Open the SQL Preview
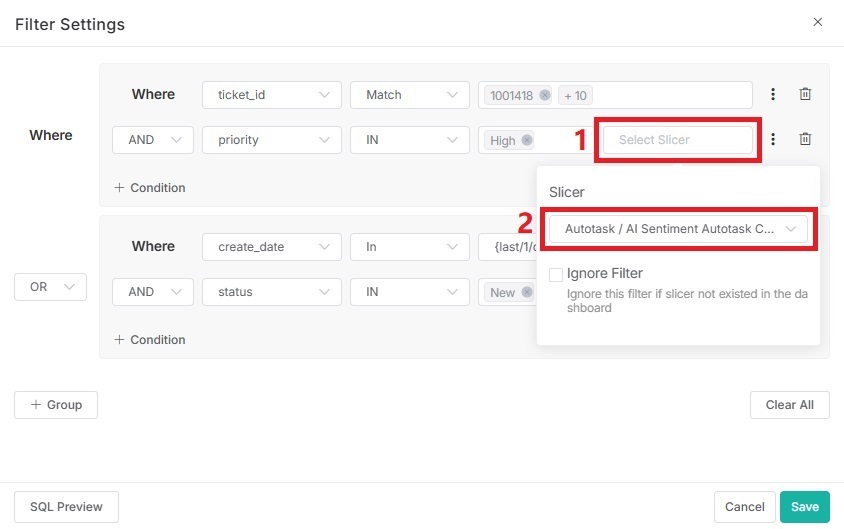 pyautogui.click(x=66, y=507)
